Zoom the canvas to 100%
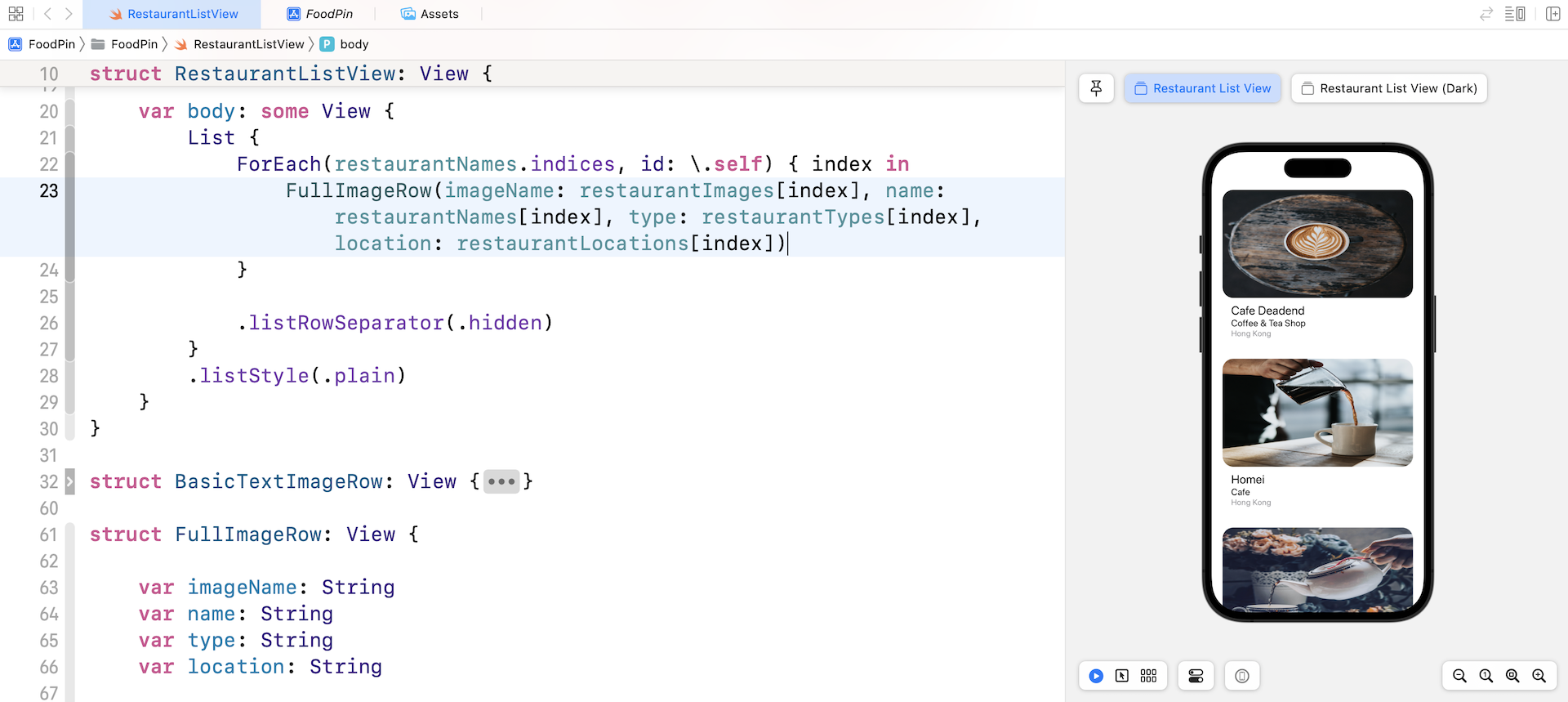Image resolution: width=1568 pixels, height=702 pixels. [x=1486, y=676]
